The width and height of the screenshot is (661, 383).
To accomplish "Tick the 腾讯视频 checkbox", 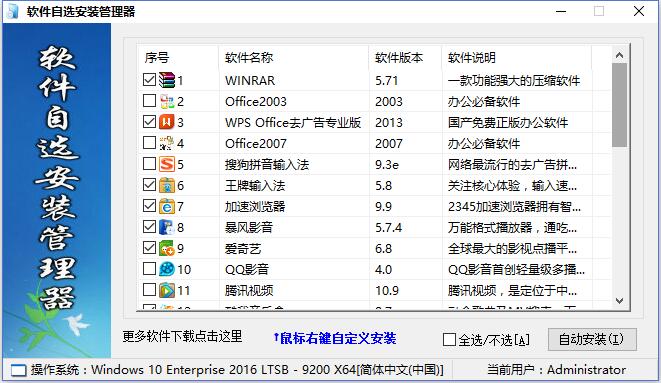I will coord(149,290).
